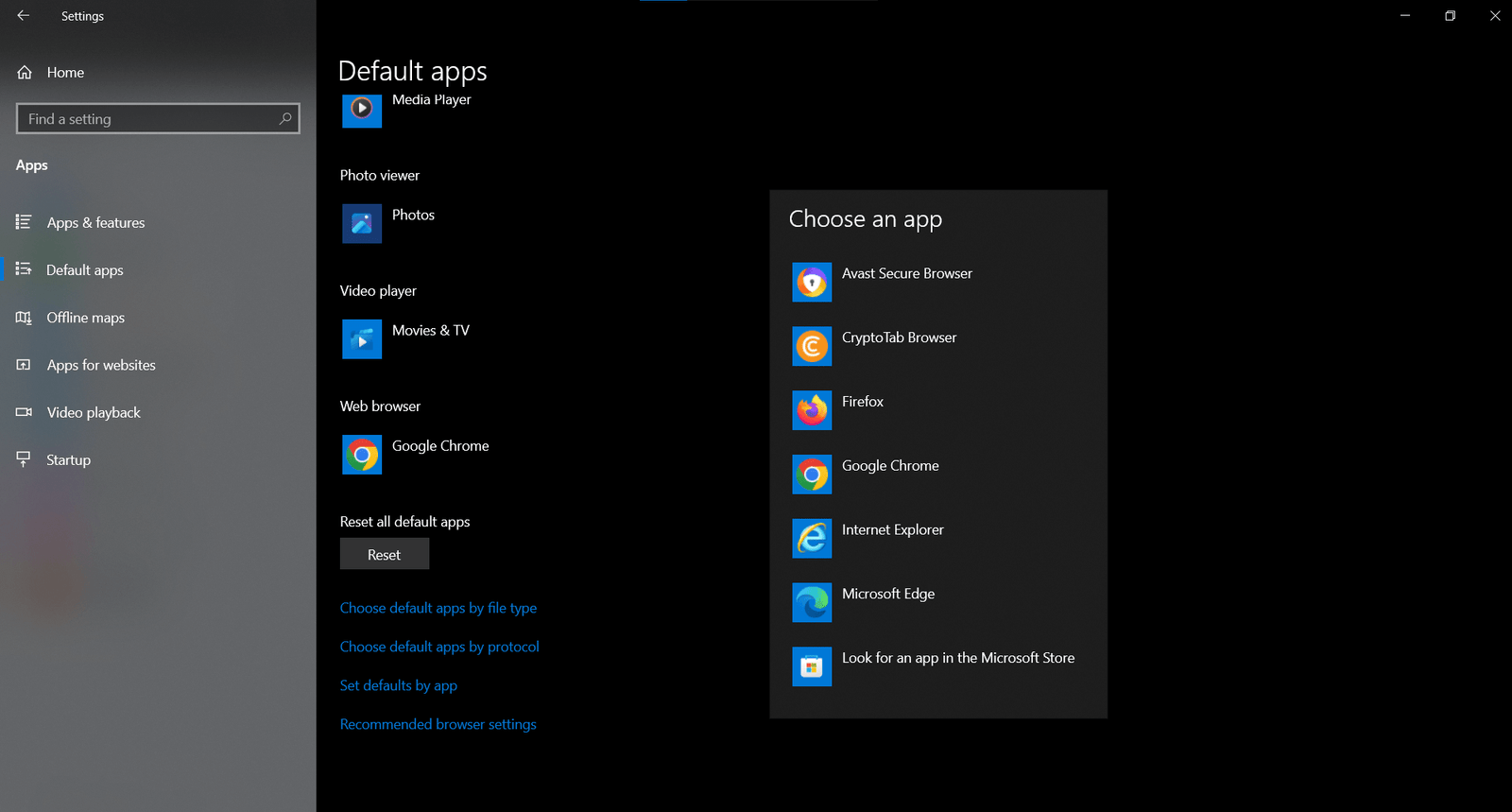The image size is (1512, 812).
Task: Click the Startup sidebar icon
Action: pyautogui.click(x=24, y=459)
